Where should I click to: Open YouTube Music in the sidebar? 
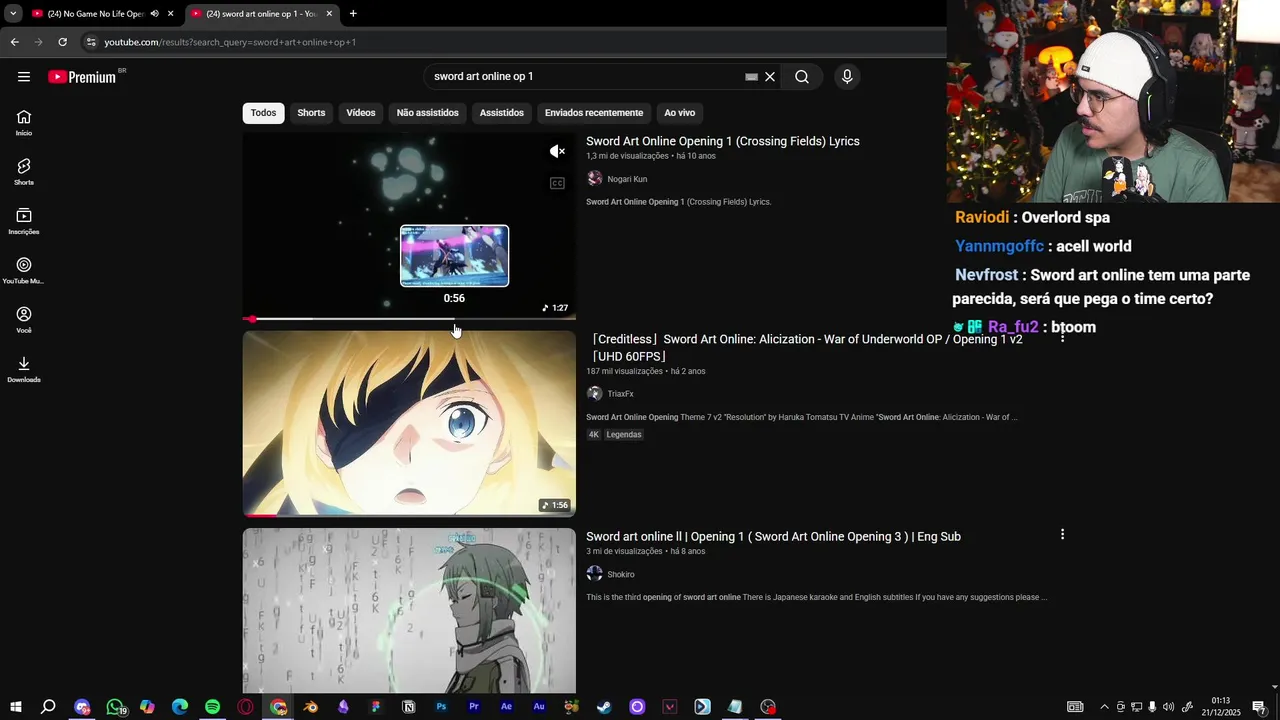tap(24, 271)
